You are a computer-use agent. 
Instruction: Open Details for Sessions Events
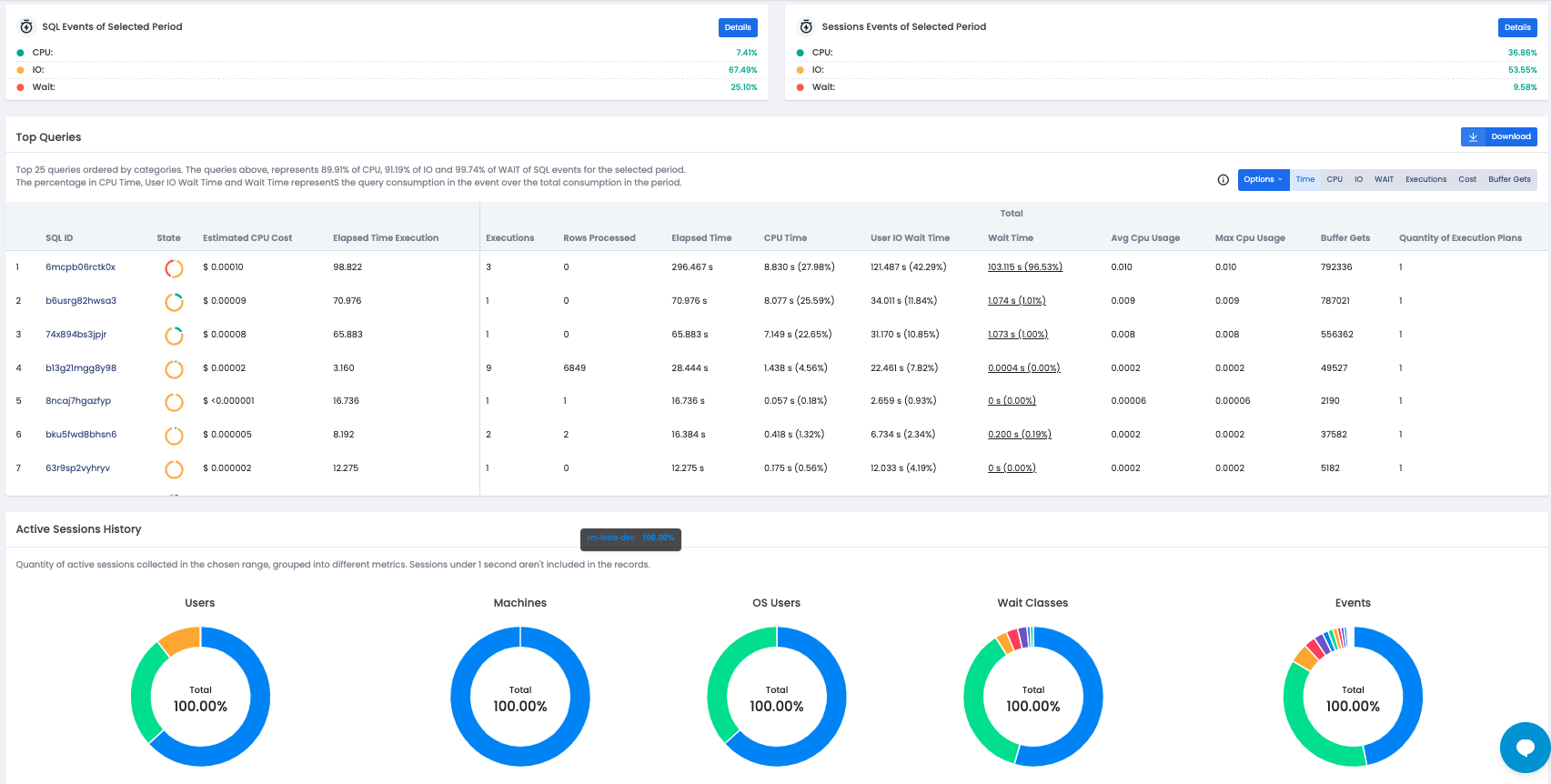pyautogui.click(x=1517, y=27)
